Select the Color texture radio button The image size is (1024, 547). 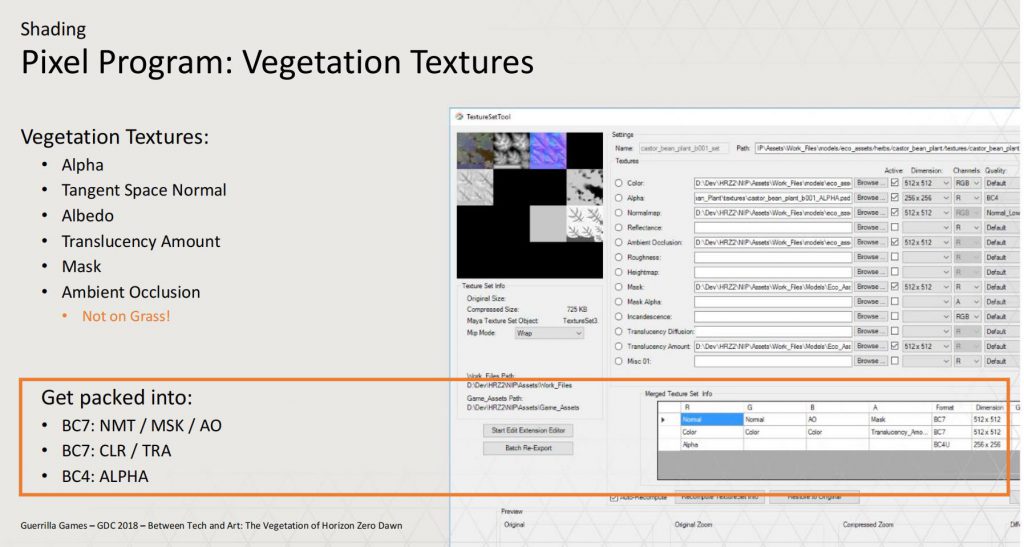click(620, 183)
